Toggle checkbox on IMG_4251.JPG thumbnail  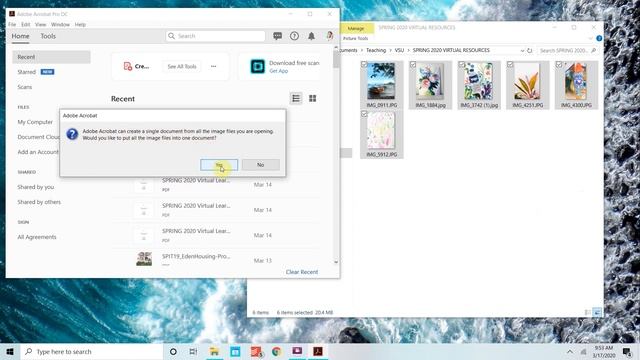[510, 64]
